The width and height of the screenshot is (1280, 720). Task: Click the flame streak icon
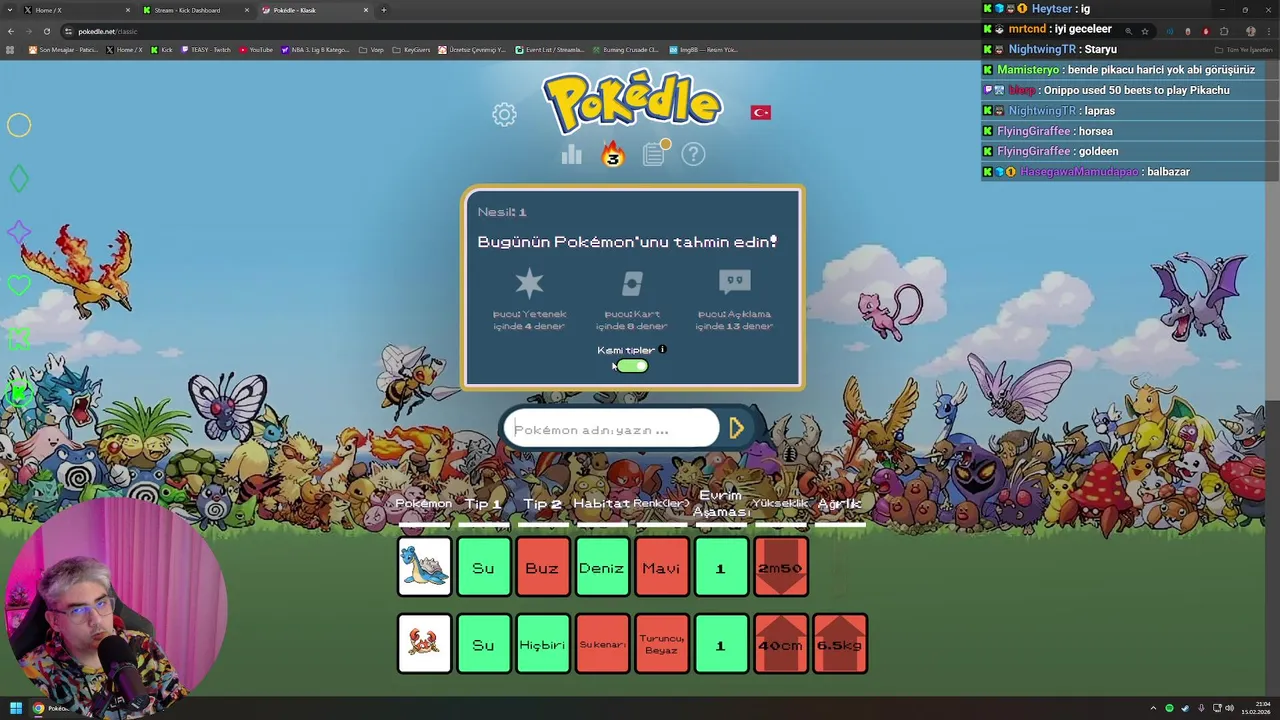click(x=612, y=154)
